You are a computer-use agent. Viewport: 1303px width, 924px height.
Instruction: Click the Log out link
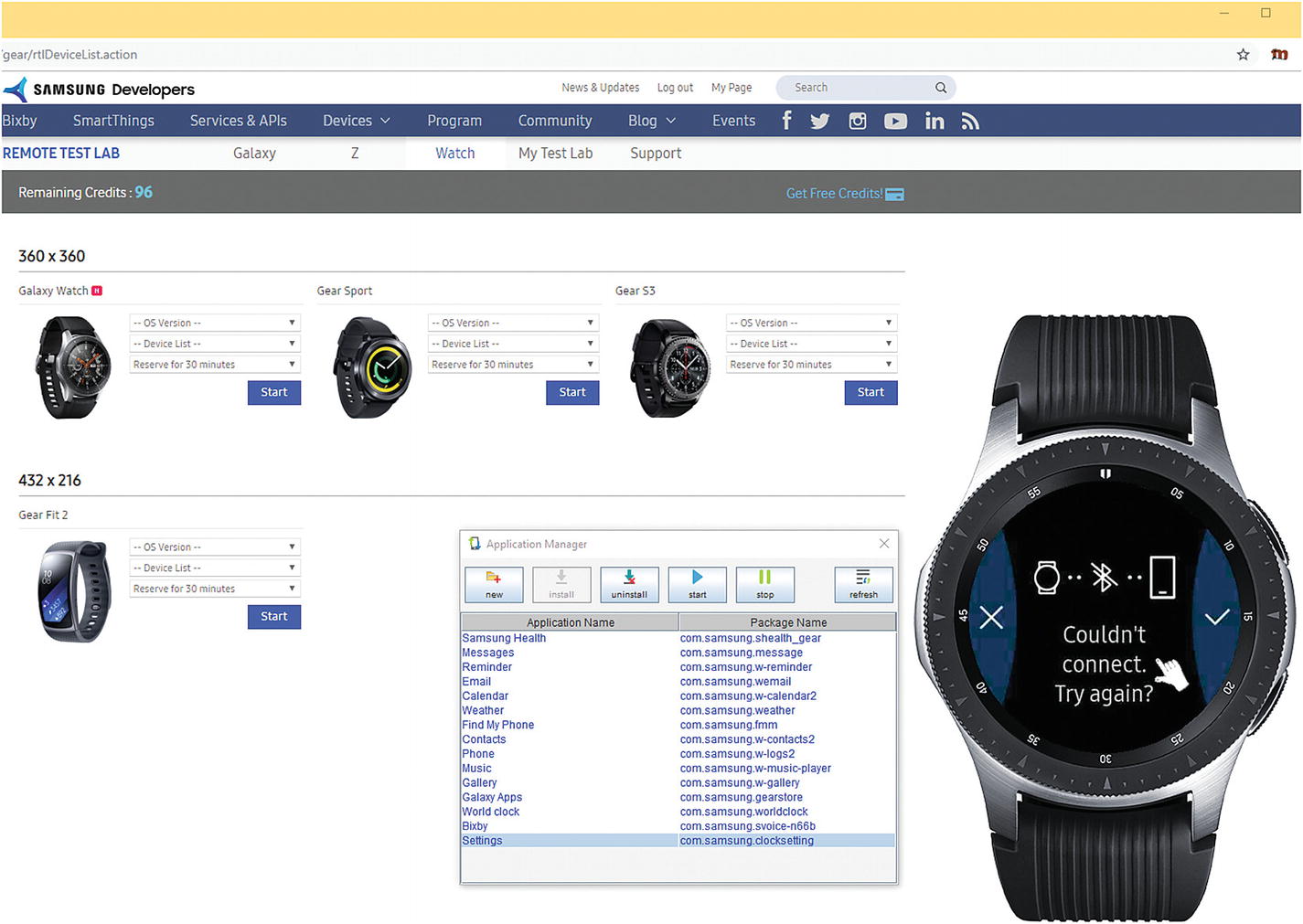(x=675, y=88)
